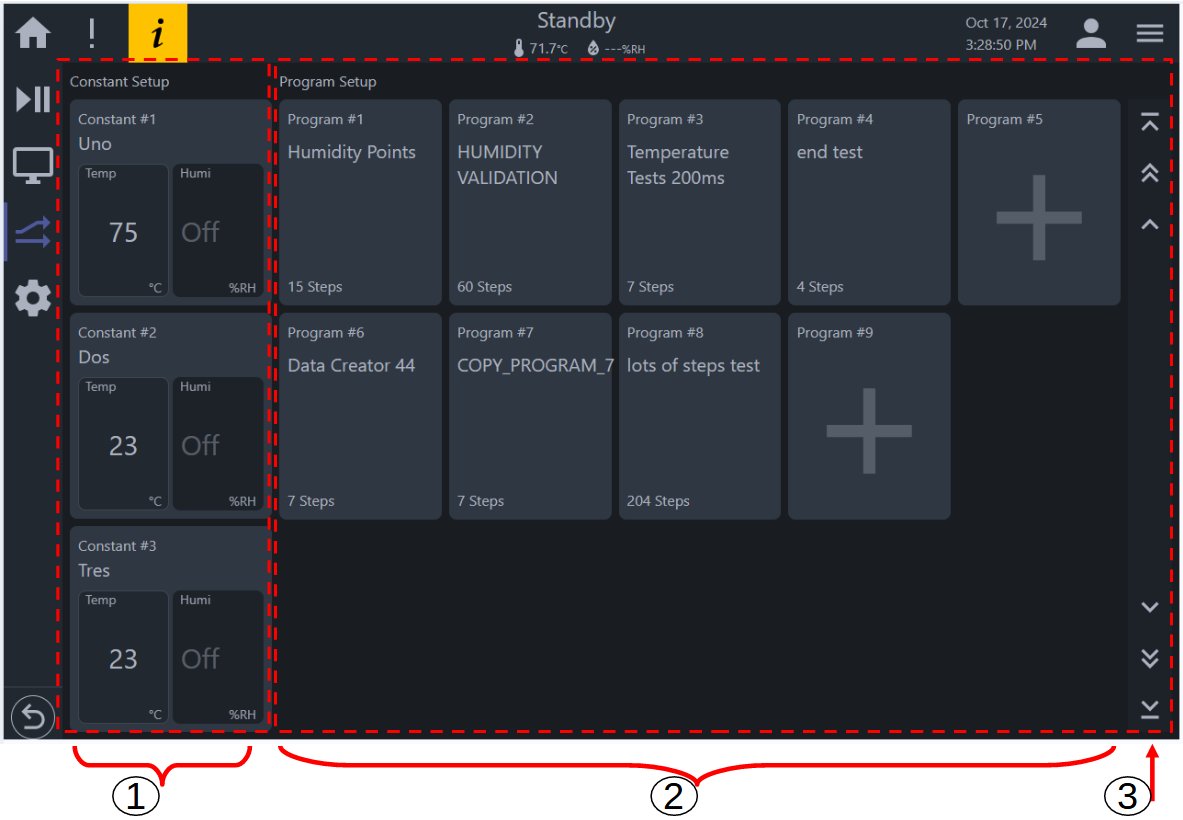Edit Temp value 75 in Constant #1

pyautogui.click(x=124, y=231)
